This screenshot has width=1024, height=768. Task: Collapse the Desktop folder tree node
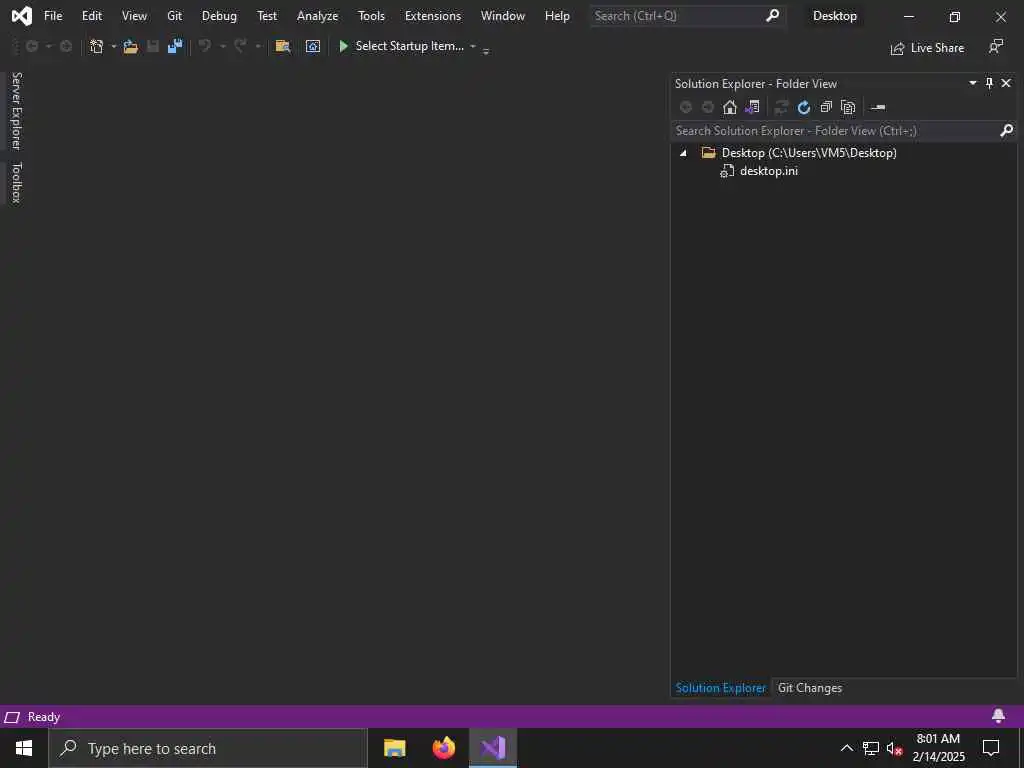tap(683, 153)
